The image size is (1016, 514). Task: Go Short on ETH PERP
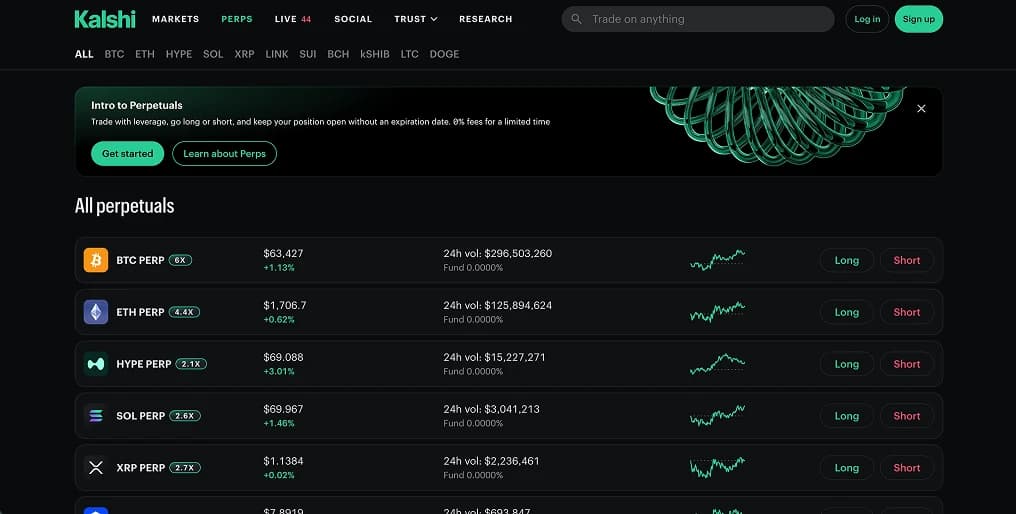(906, 312)
